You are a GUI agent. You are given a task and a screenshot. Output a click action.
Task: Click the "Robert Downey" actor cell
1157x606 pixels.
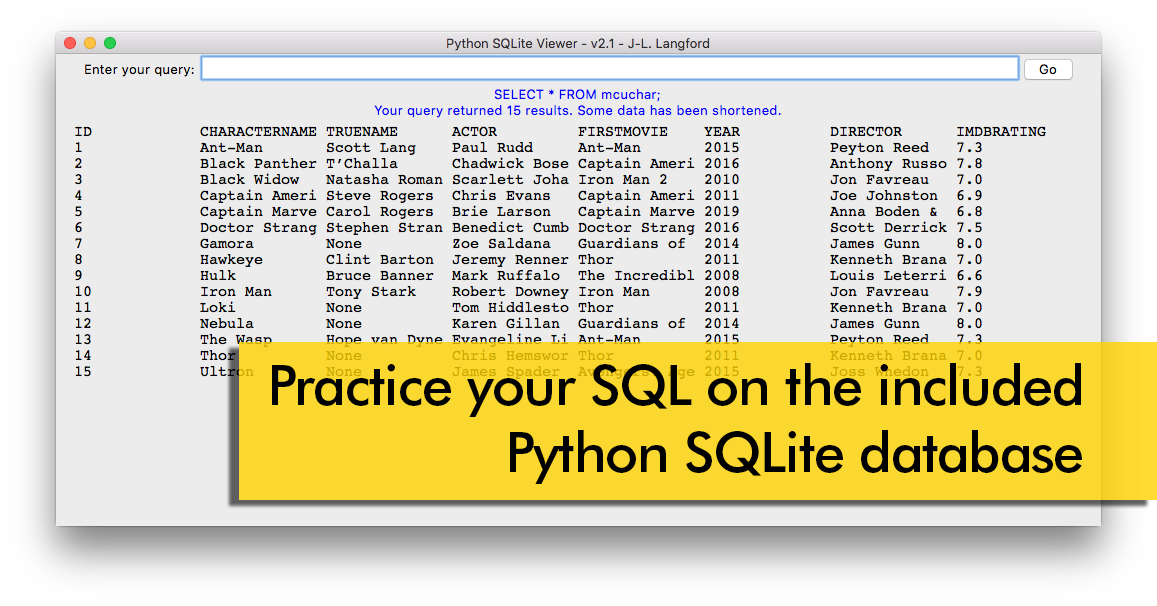tap(510, 292)
